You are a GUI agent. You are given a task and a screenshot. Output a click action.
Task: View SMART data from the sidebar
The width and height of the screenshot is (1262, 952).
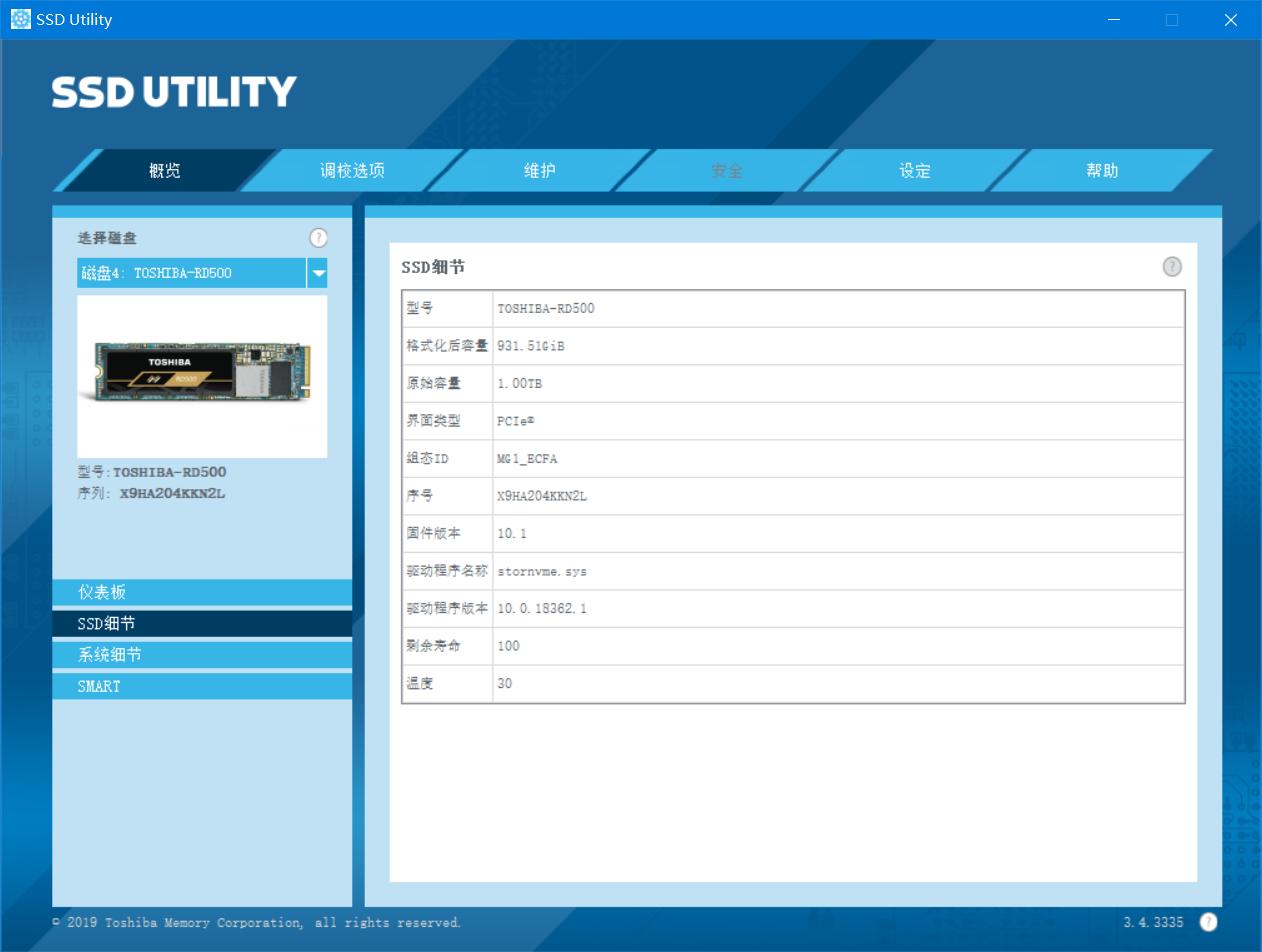202,686
